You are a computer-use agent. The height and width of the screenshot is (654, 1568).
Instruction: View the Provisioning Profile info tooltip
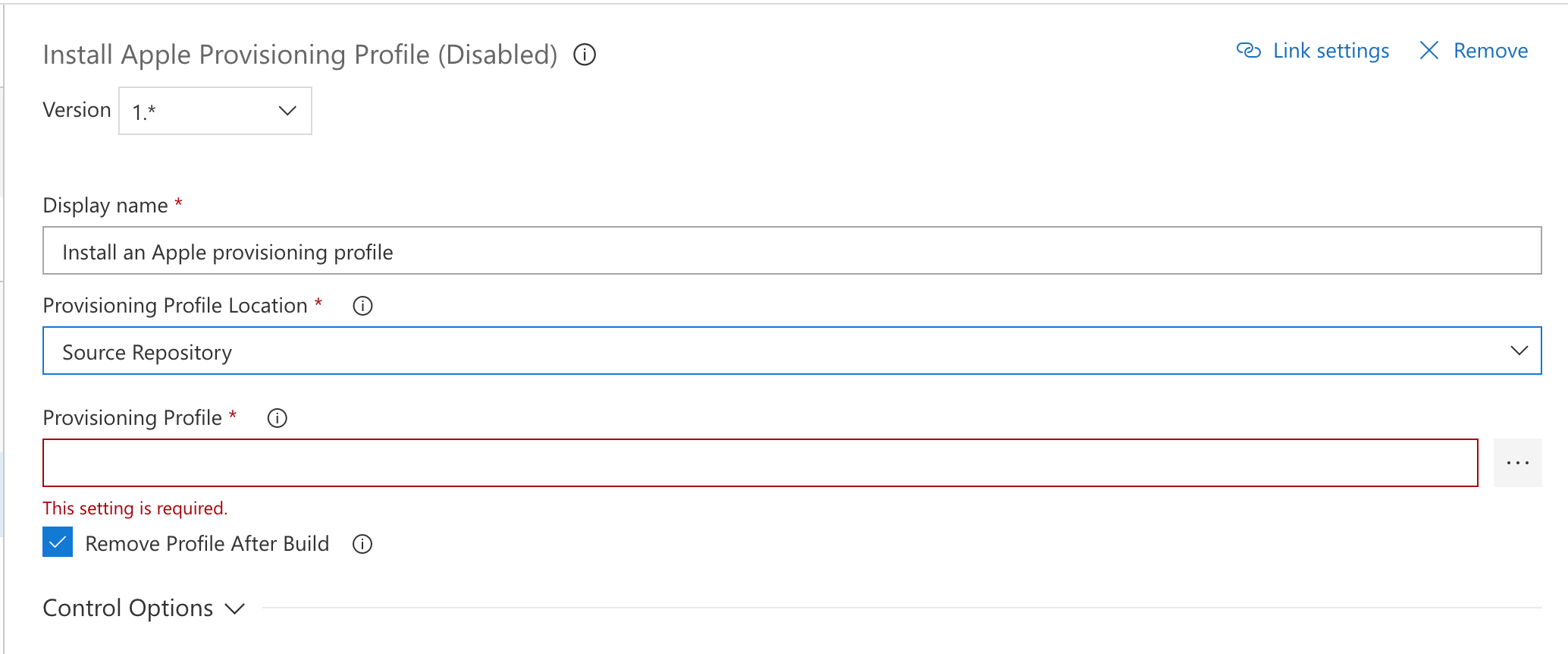(278, 418)
